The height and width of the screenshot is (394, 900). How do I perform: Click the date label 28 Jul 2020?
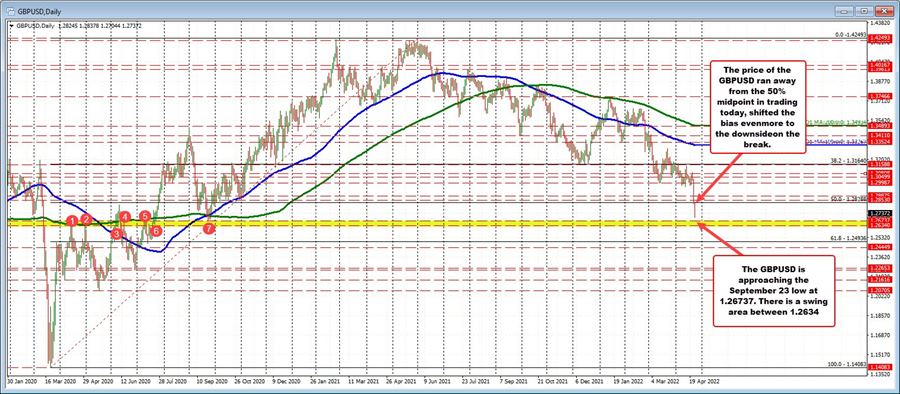tap(172, 381)
